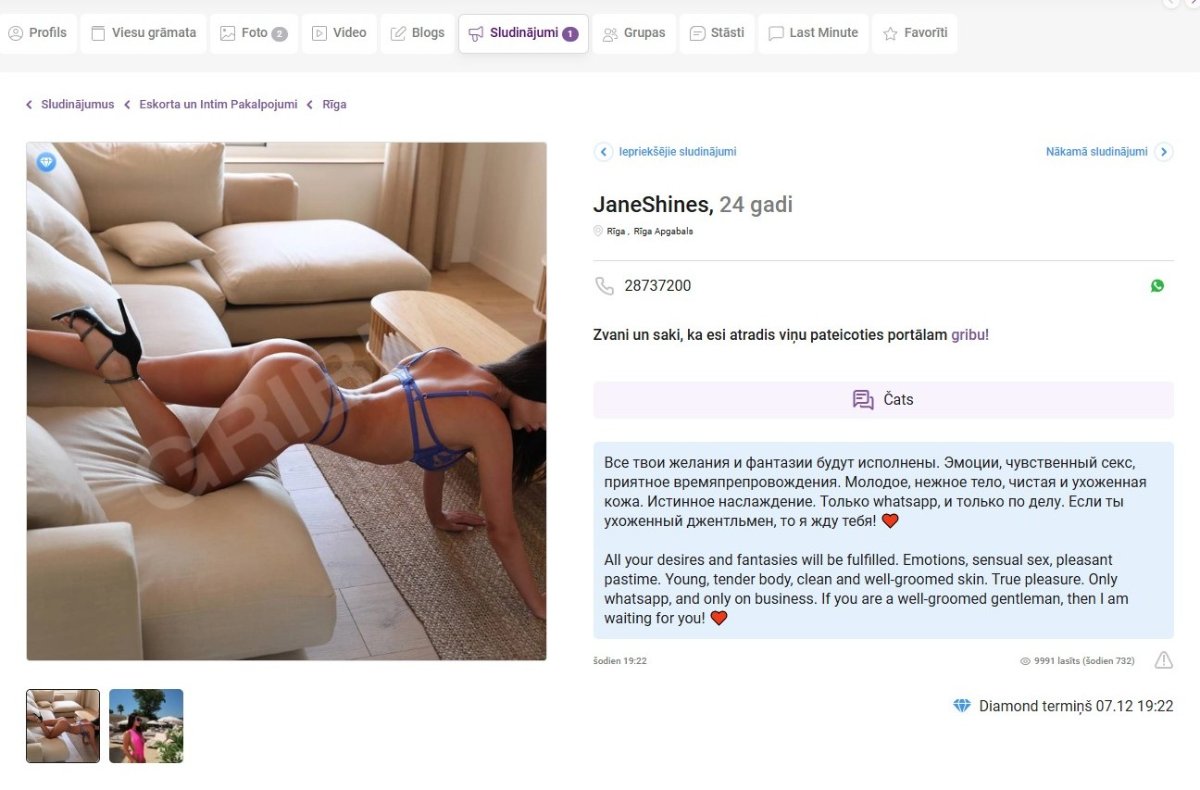Switch to the Foto tab
Screen dimensions: 1200x790
pyautogui.click(x=254, y=33)
